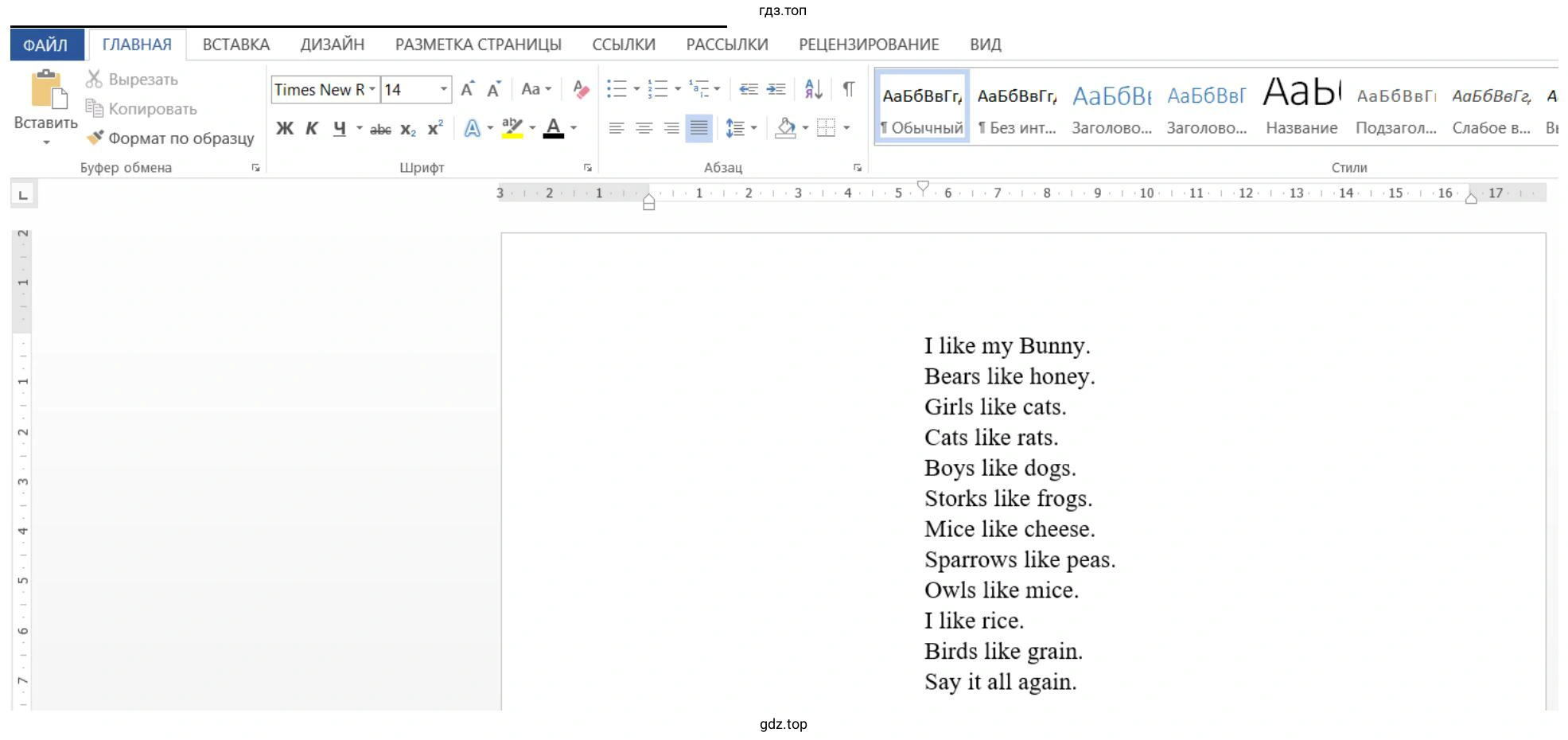This screenshot has height=740, width=1568.
Task: Click the Paste (Вставить) clipboard icon
Action: 48,89
